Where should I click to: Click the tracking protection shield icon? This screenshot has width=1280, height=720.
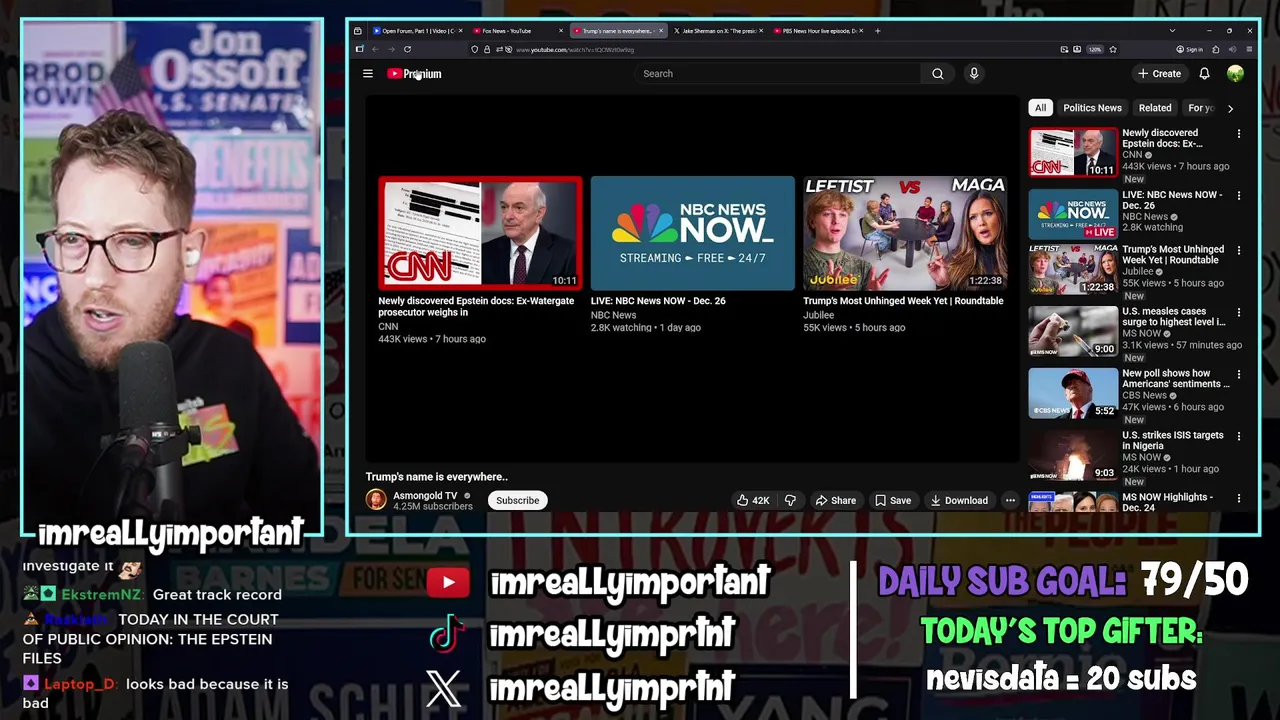pyautogui.click(x=475, y=49)
